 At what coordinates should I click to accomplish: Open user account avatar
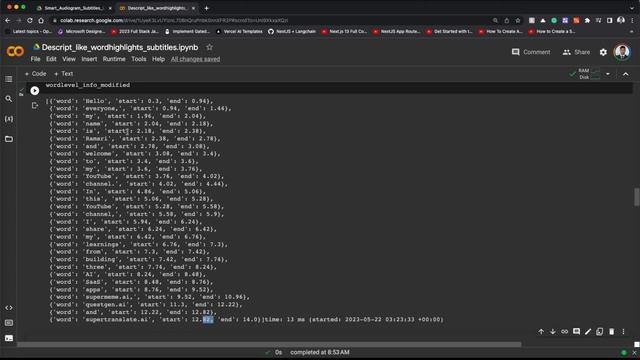pyautogui.click(x=622, y=52)
